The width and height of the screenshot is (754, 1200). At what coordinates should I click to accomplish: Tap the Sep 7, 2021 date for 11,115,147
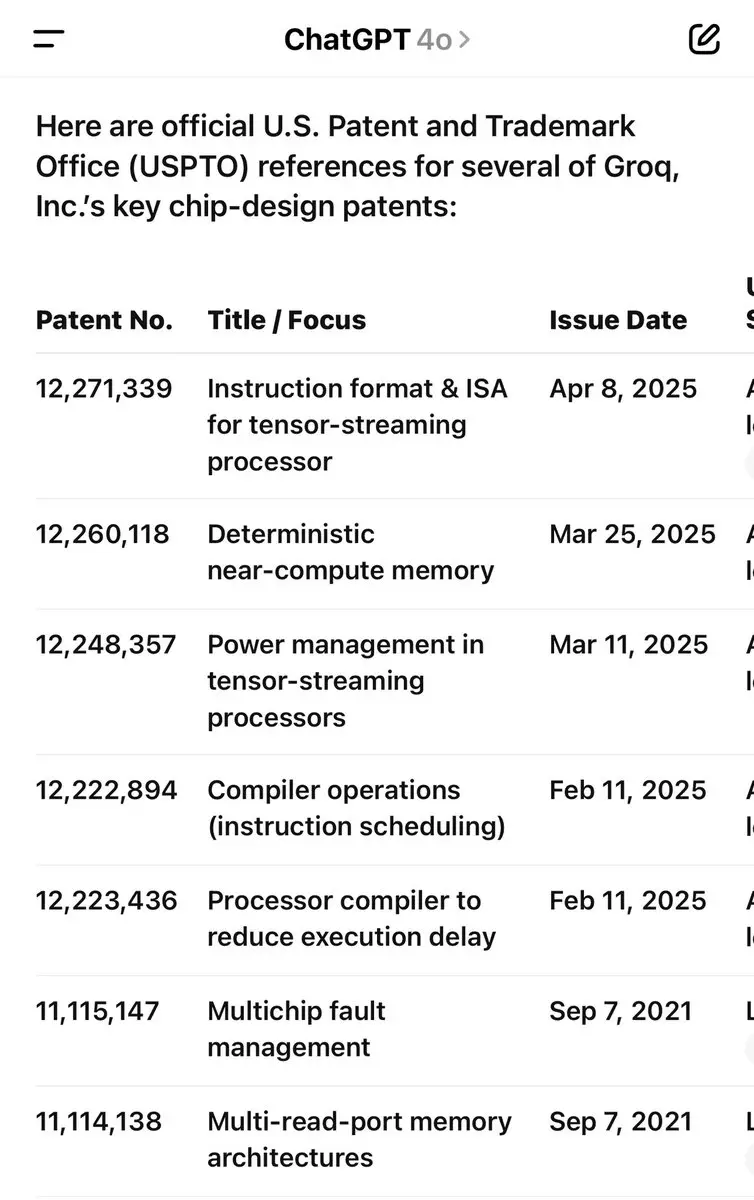coord(620,1011)
